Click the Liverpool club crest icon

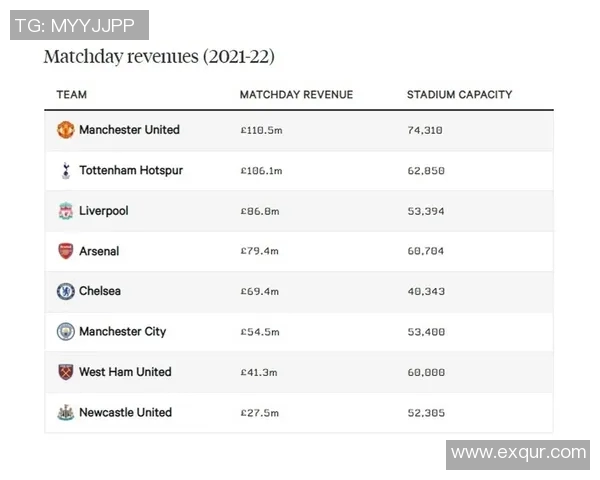(66, 211)
